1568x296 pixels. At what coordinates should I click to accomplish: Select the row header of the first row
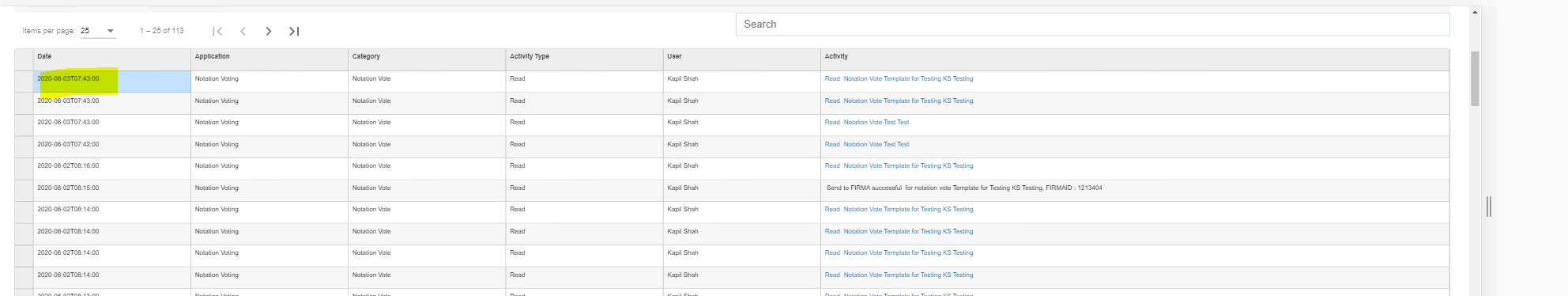click(x=24, y=82)
